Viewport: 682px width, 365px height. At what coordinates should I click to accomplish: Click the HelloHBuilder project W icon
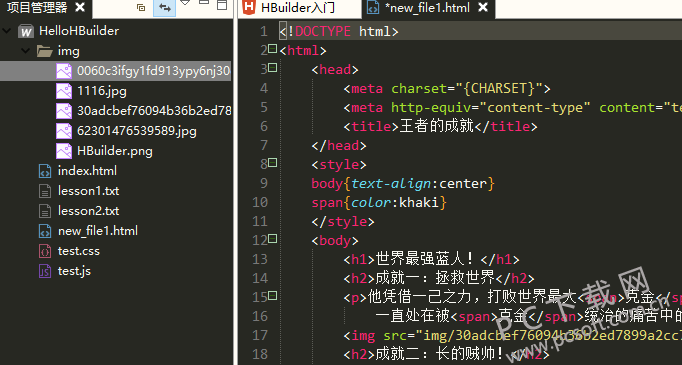26,31
